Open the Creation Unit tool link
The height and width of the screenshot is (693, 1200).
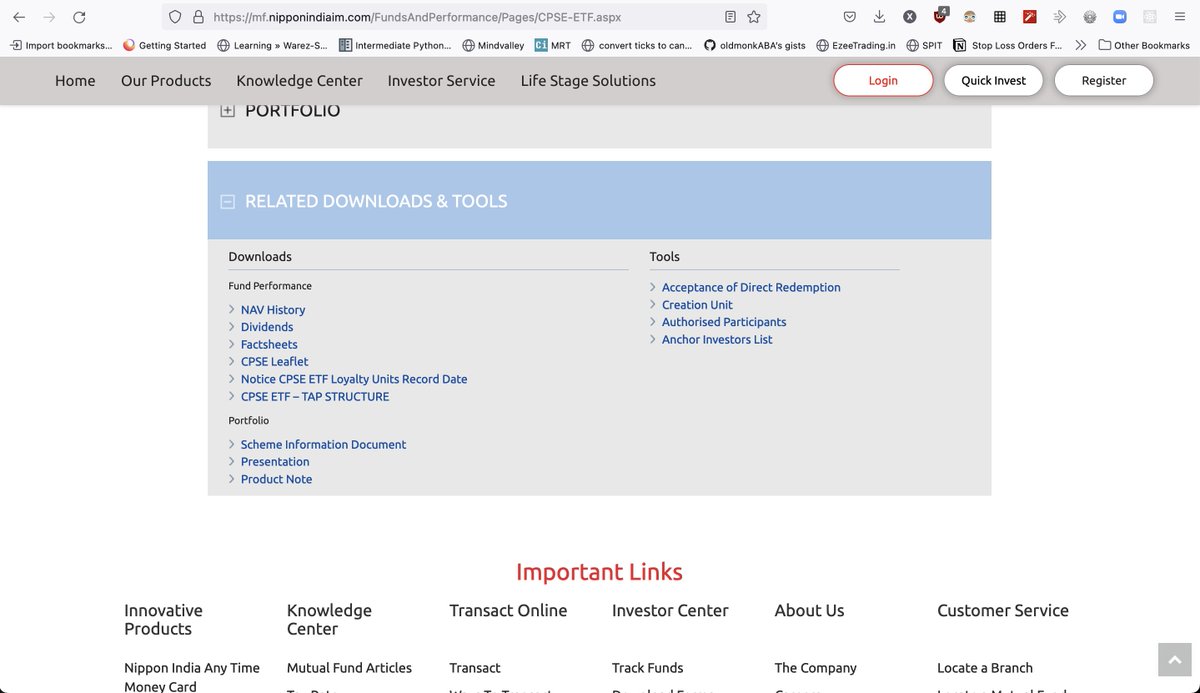pos(697,305)
